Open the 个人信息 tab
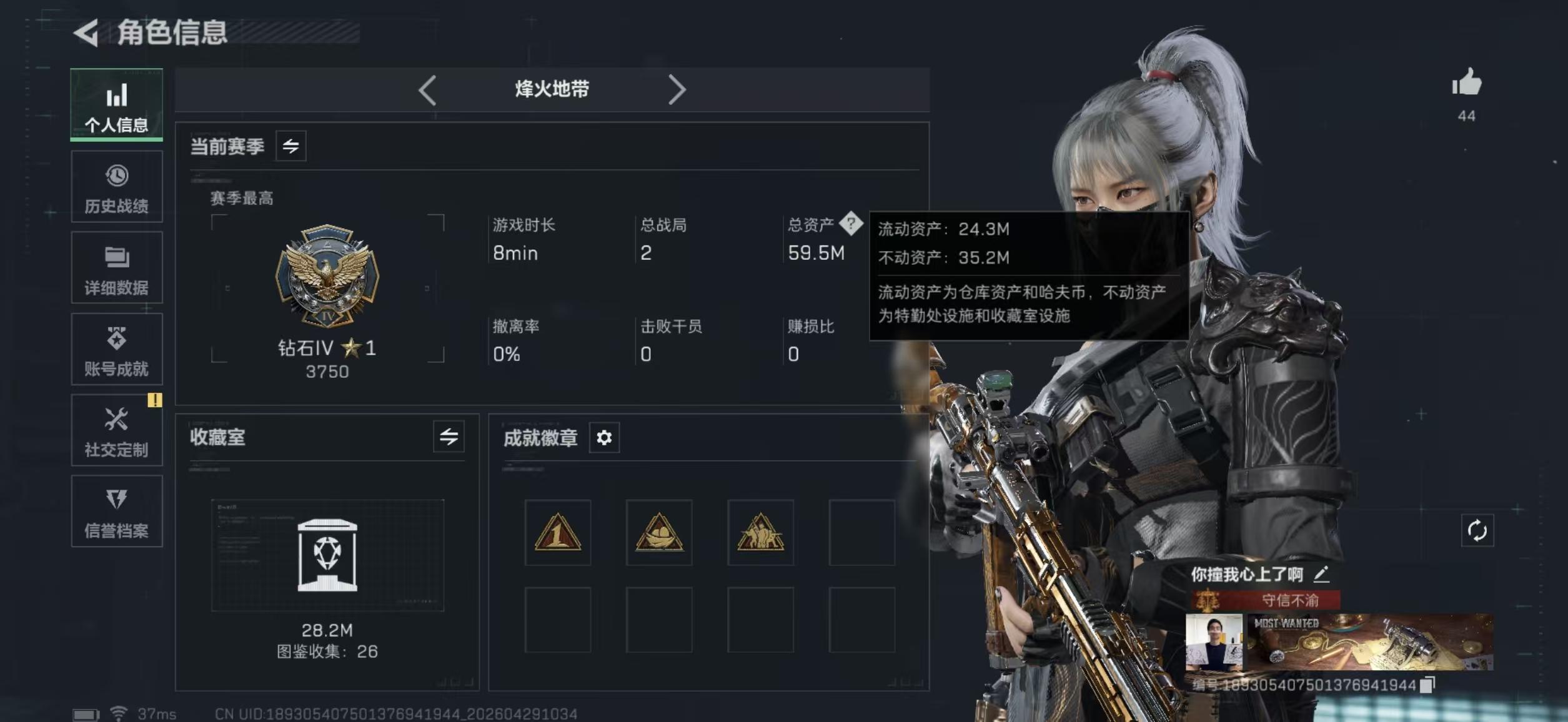This screenshot has height=722, width=1568. pos(117,105)
